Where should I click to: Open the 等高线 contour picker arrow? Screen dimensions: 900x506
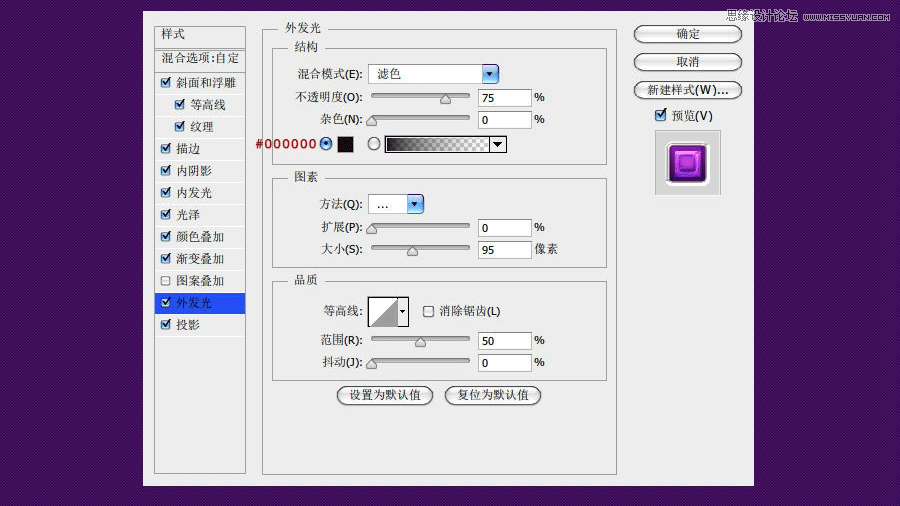click(403, 312)
